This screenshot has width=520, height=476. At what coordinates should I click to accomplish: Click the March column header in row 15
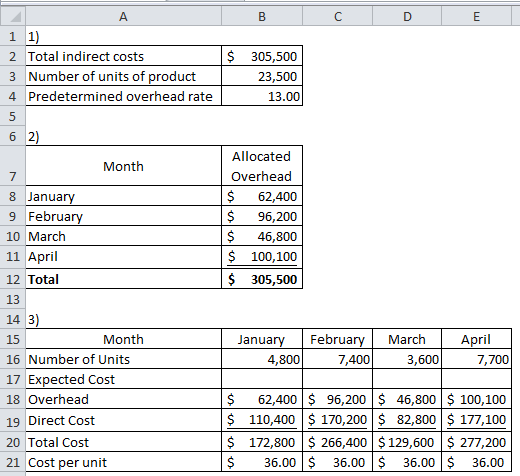tap(407, 339)
